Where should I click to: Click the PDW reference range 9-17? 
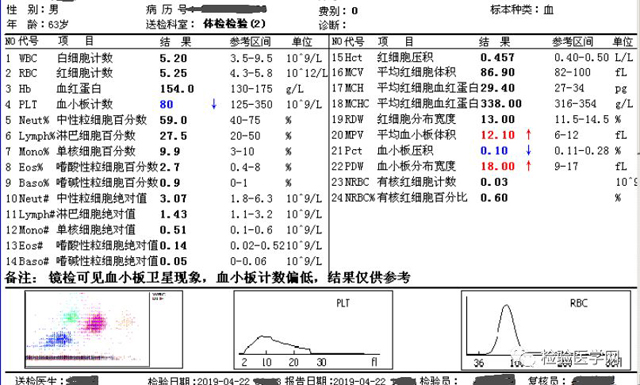coord(566,167)
